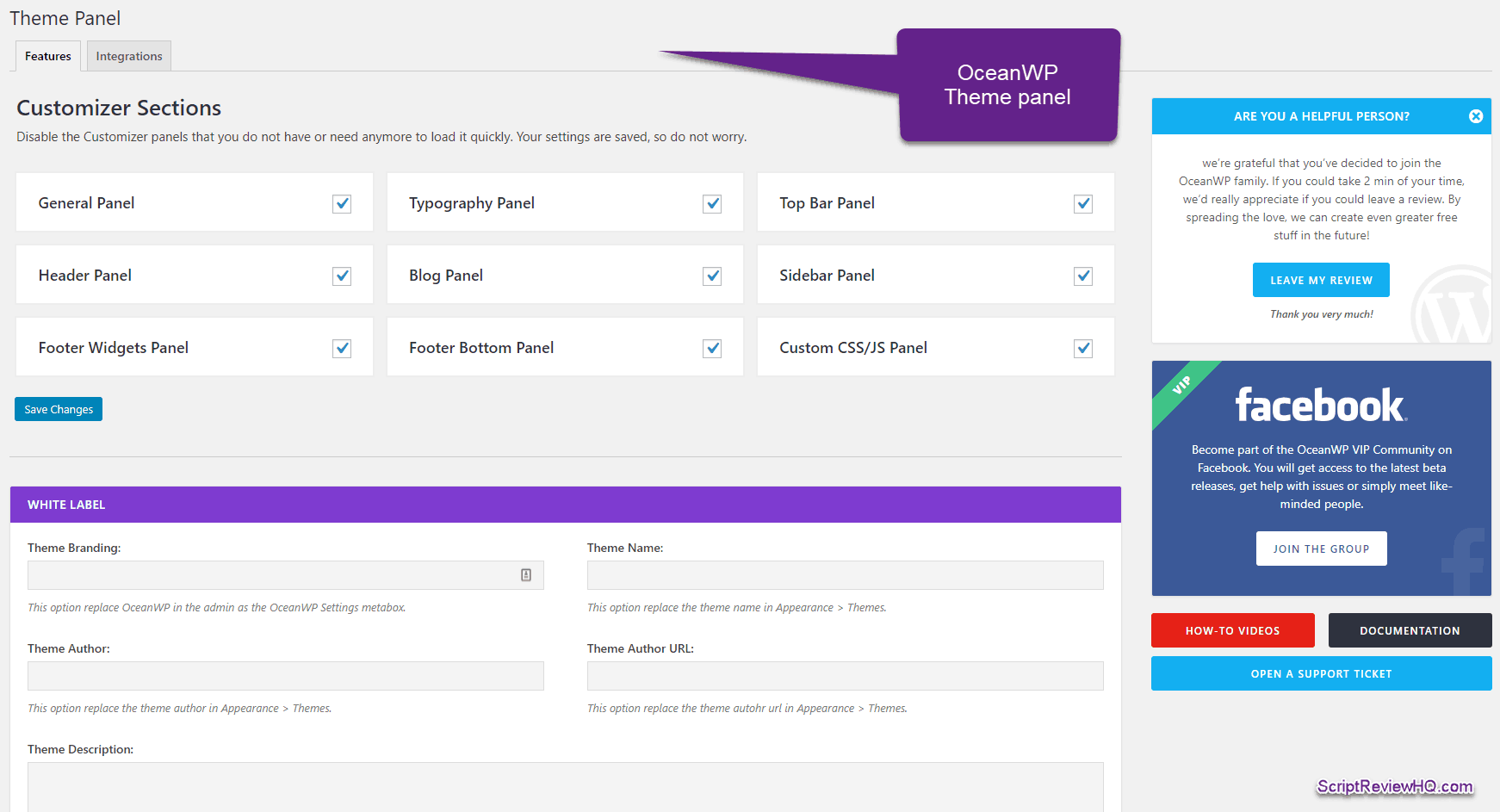The image size is (1500, 812).
Task: Uncheck the Footer Widgets Panel checkbox
Action: [342, 348]
